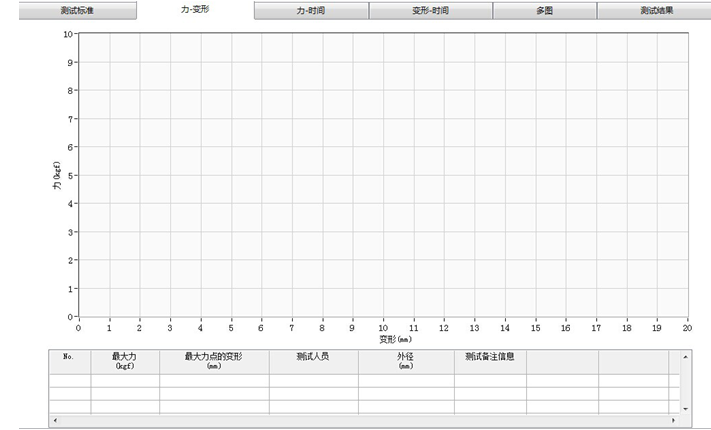Click the table's vertical scrollbar up arrow
Screen dimensions: 711x430
click(x=685, y=356)
